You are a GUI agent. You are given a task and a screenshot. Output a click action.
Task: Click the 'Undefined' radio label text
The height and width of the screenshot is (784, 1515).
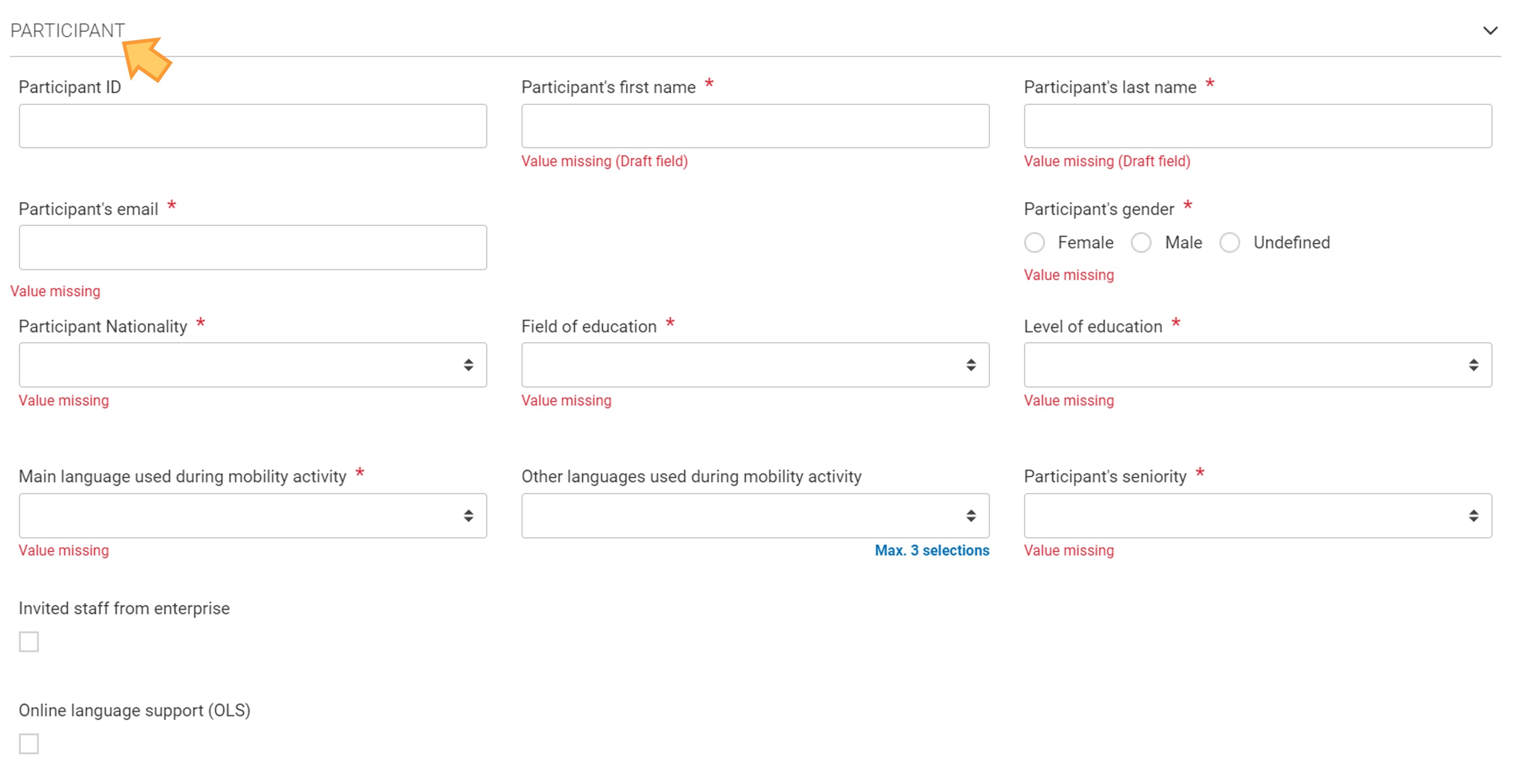(1292, 243)
